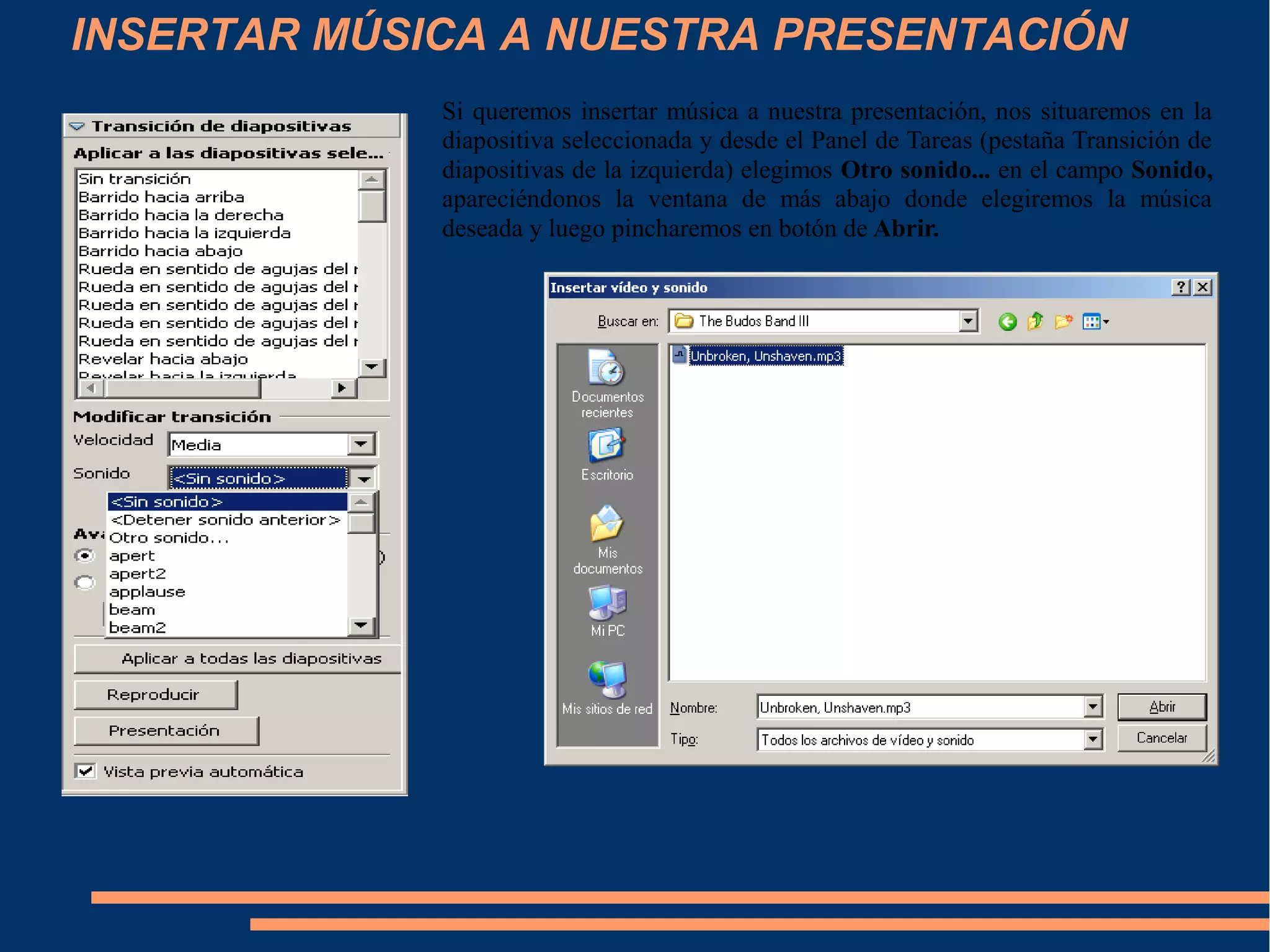Screen dimensions: 1270x952
Task: Click Abrir to open the file
Action: pyautogui.click(x=1161, y=707)
